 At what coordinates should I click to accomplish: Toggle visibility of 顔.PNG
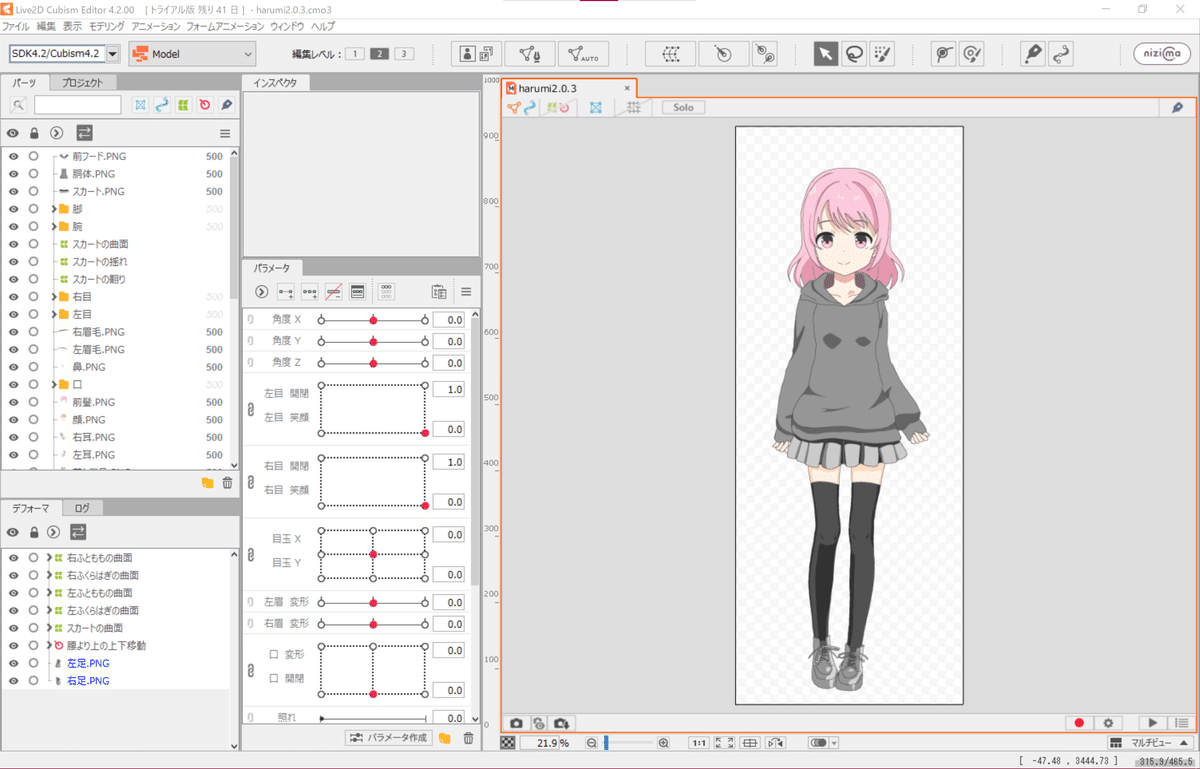click(x=13, y=420)
